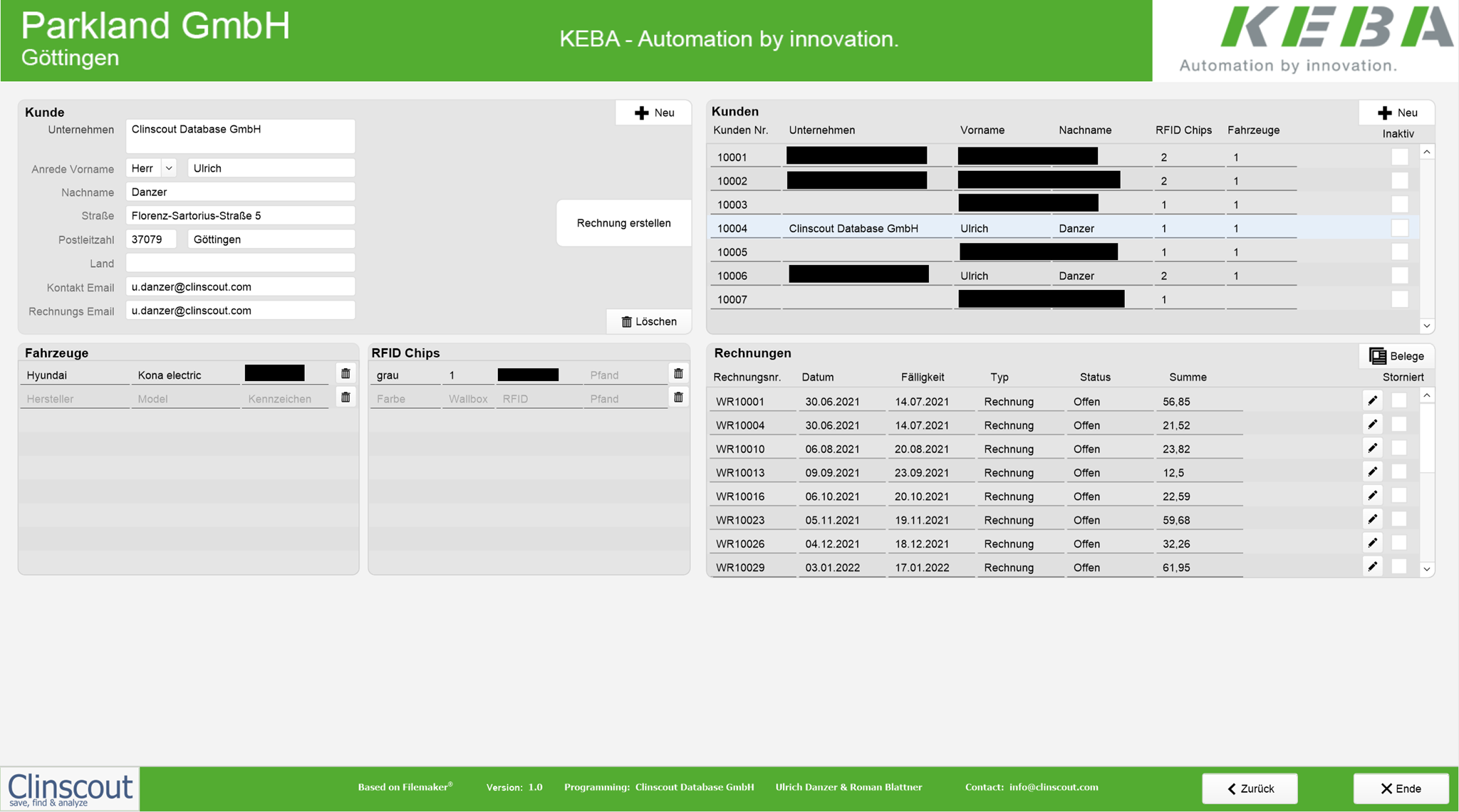Create new customer via Neu in Kunde panel
Image resolution: width=1459 pixels, height=812 pixels.
click(x=653, y=113)
